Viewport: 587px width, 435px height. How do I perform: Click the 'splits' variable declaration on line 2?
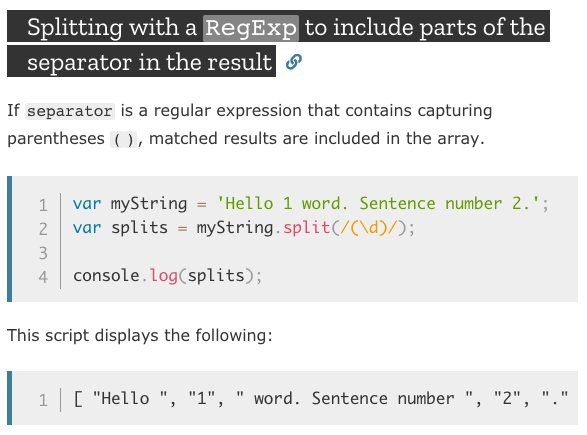[140, 228]
